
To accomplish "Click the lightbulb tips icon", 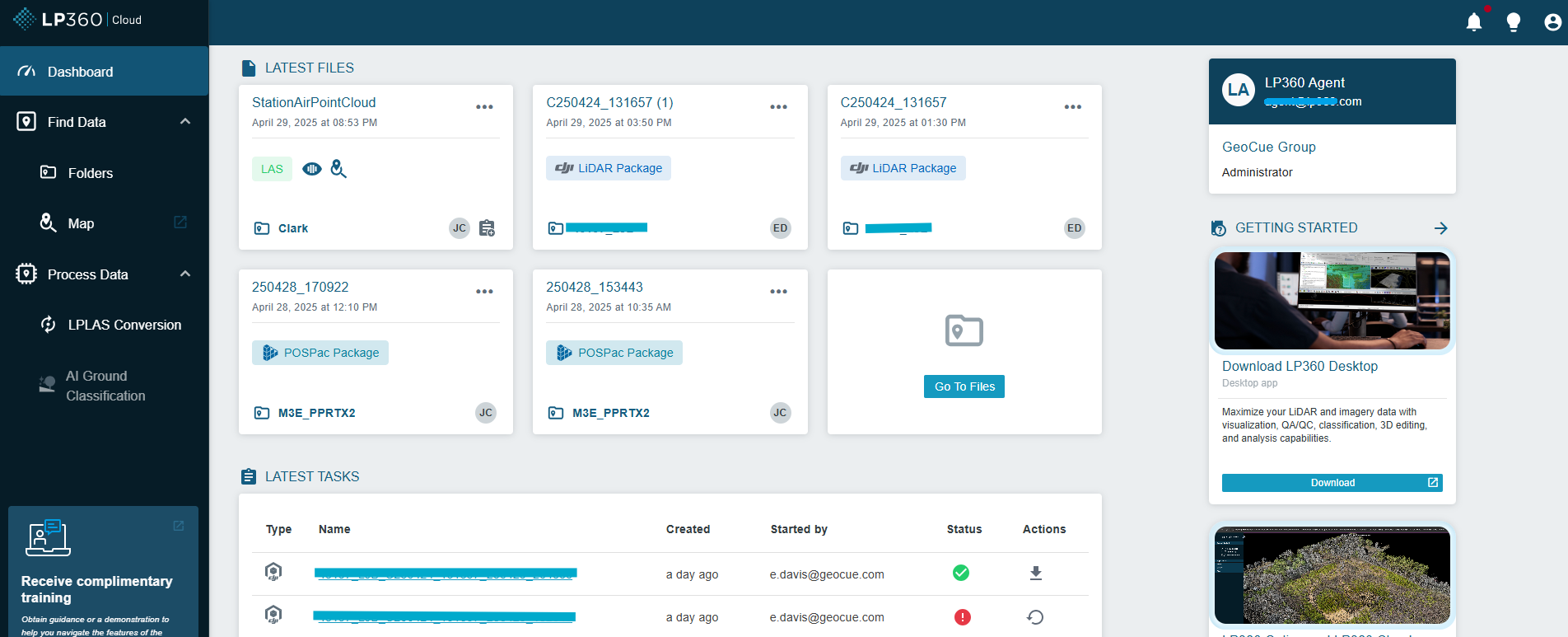I will [x=1514, y=22].
